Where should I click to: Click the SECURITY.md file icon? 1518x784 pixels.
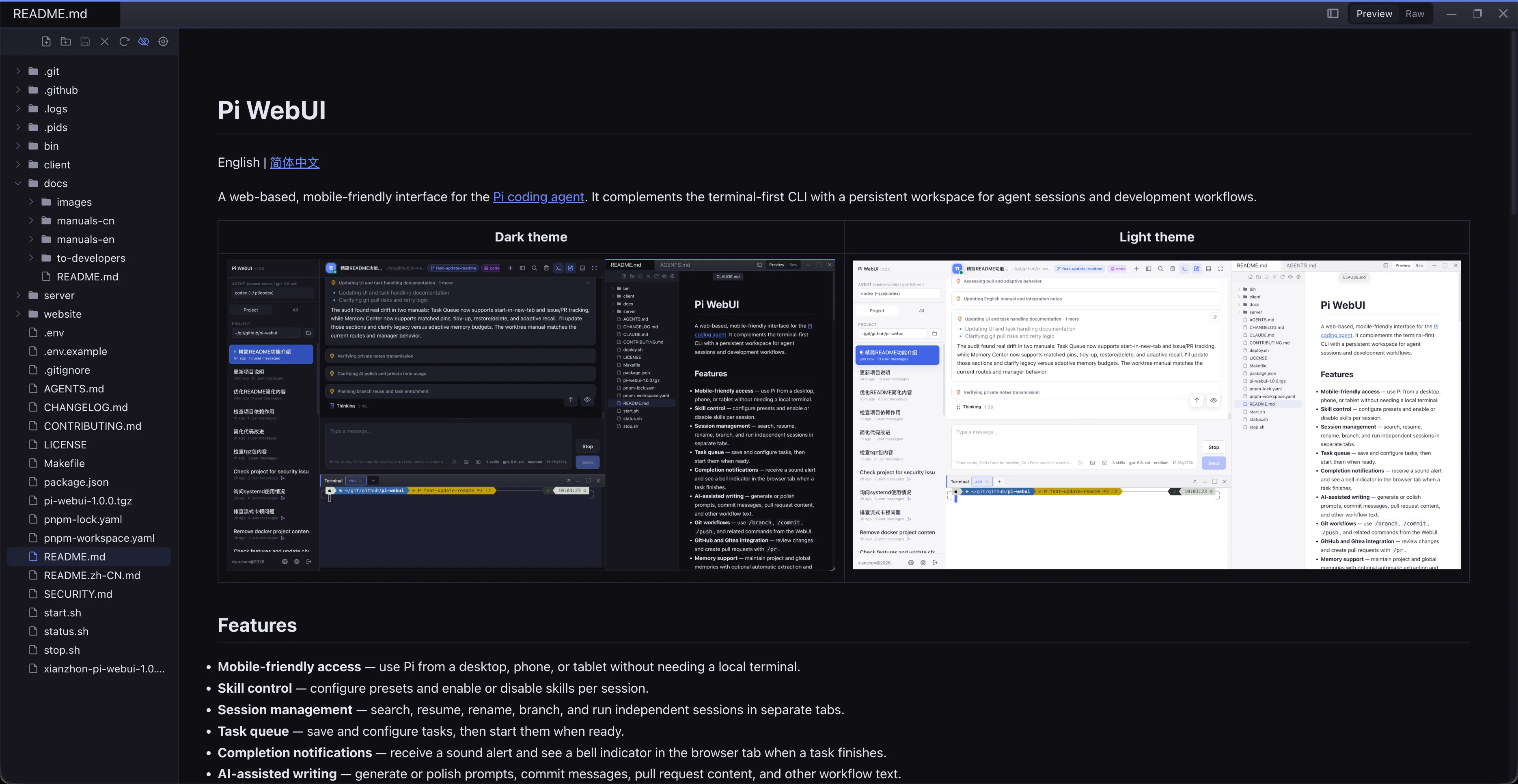[x=34, y=594]
